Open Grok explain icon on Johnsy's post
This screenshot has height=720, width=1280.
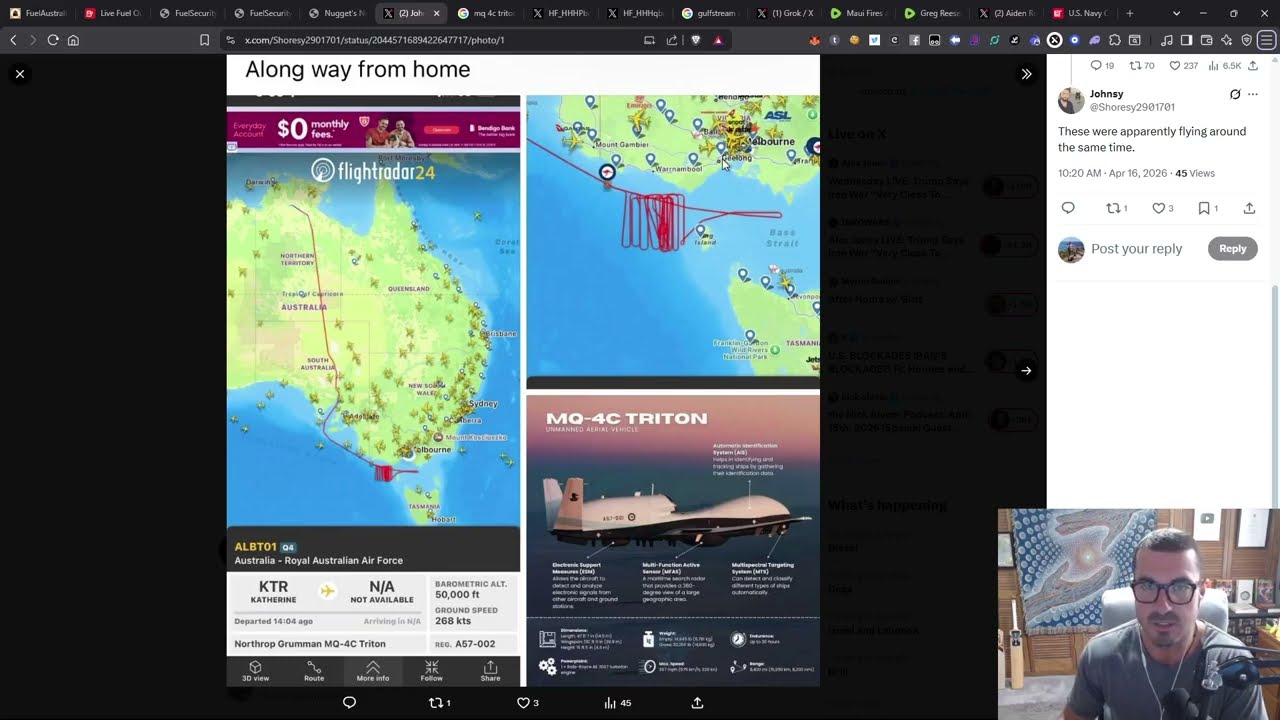(1235, 94)
